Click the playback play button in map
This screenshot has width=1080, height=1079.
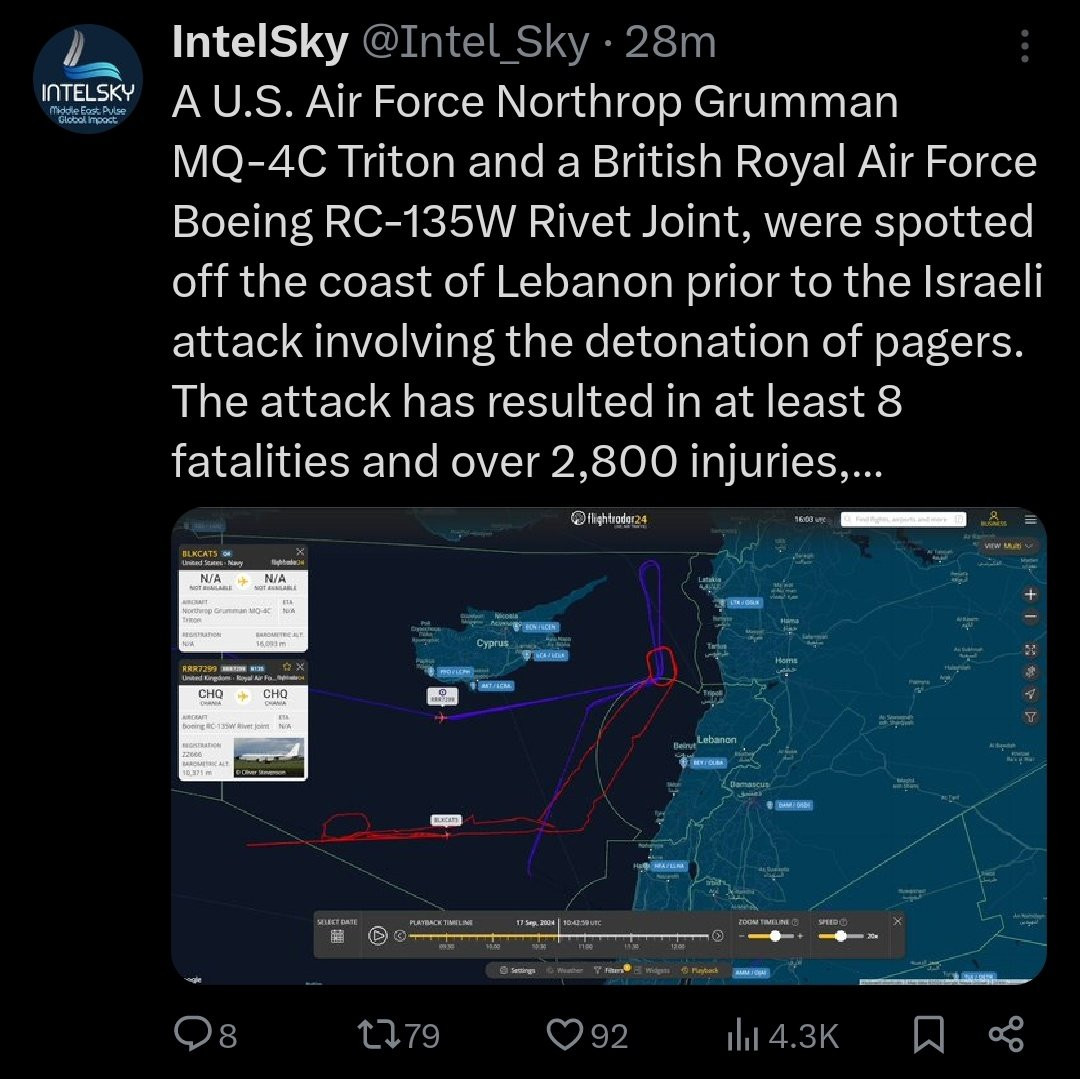click(x=377, y=935)
